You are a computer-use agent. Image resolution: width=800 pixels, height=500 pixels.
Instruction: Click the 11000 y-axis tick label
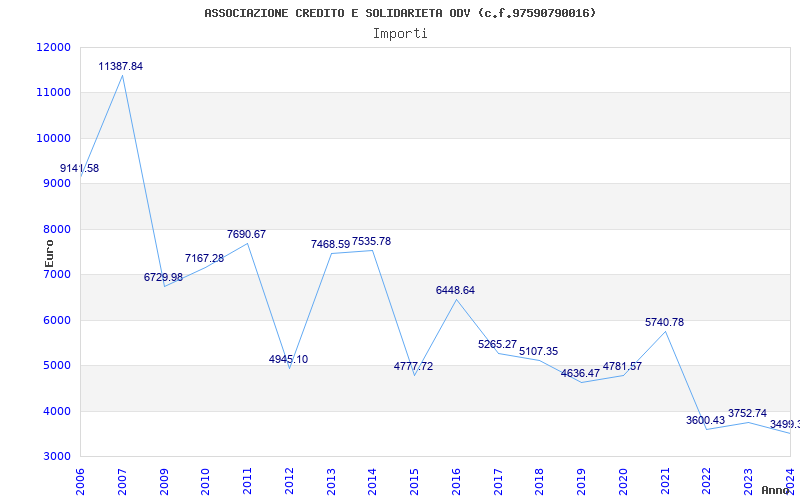[54, 93]
